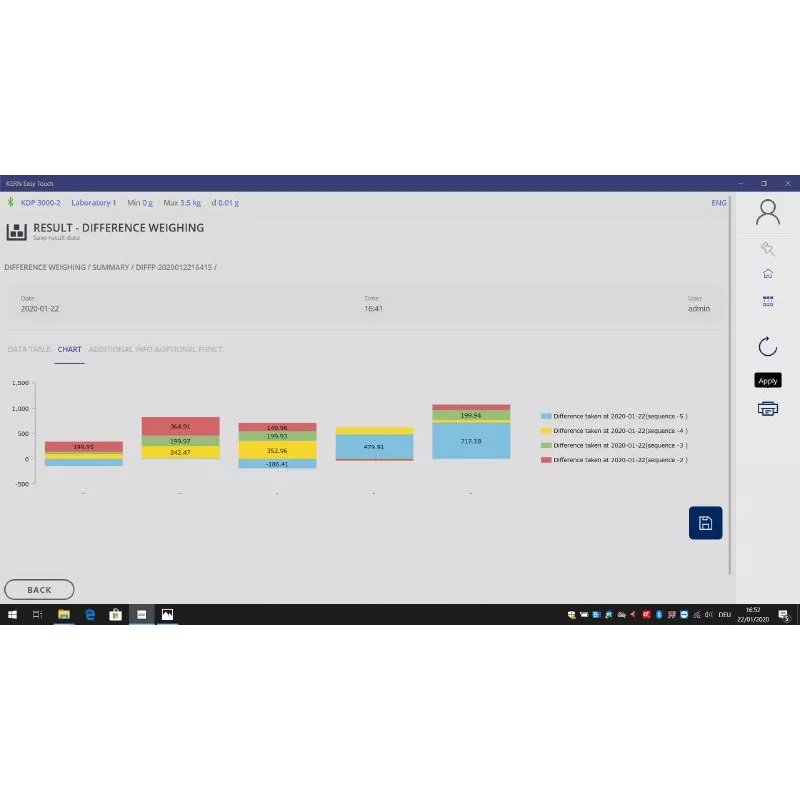Viewport: 800px width, 800px height.
Task: Click the circular refresh arrow icon
Action: coord(767,347)
